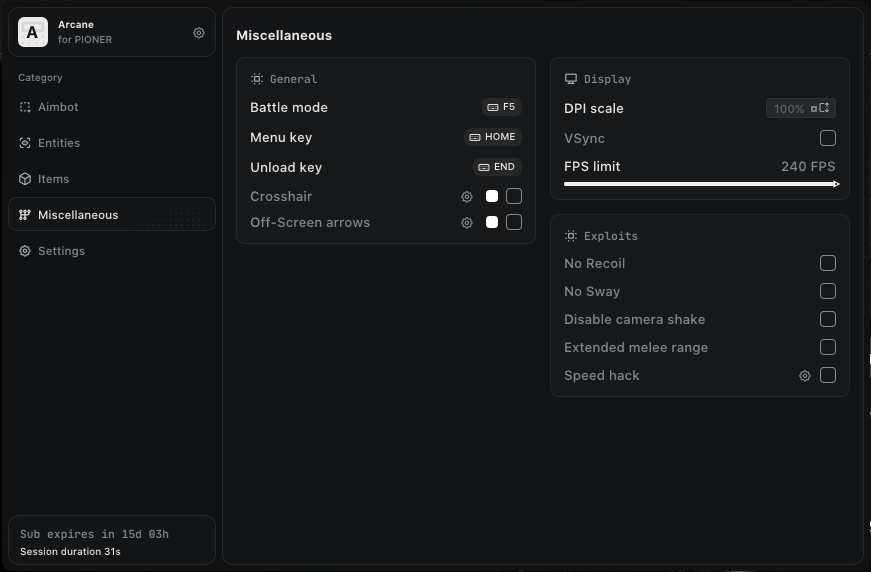
Task: Switch to the Entities category
Action: coord(58,143)
